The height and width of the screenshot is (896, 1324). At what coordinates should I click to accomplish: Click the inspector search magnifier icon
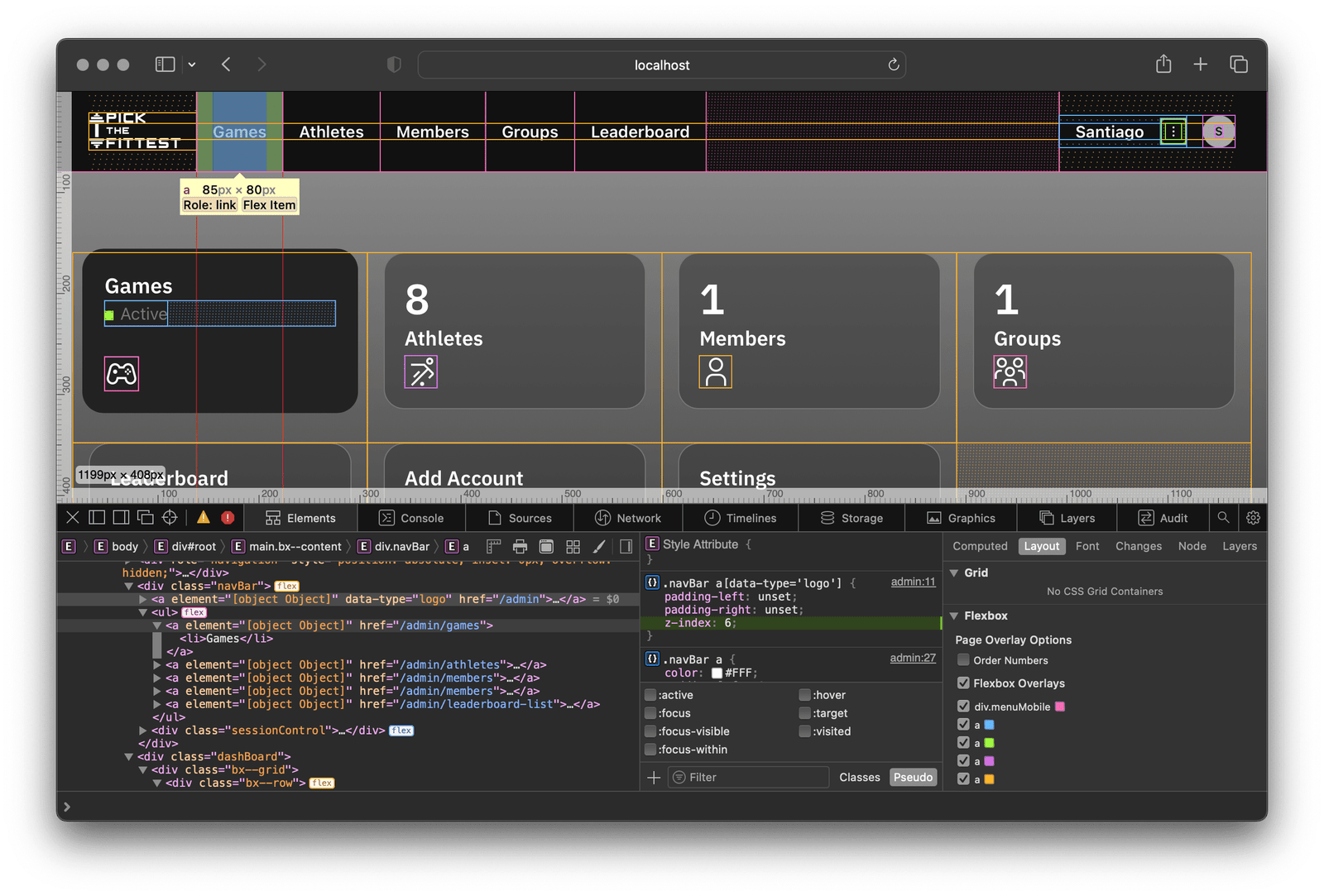[1223, 518]
